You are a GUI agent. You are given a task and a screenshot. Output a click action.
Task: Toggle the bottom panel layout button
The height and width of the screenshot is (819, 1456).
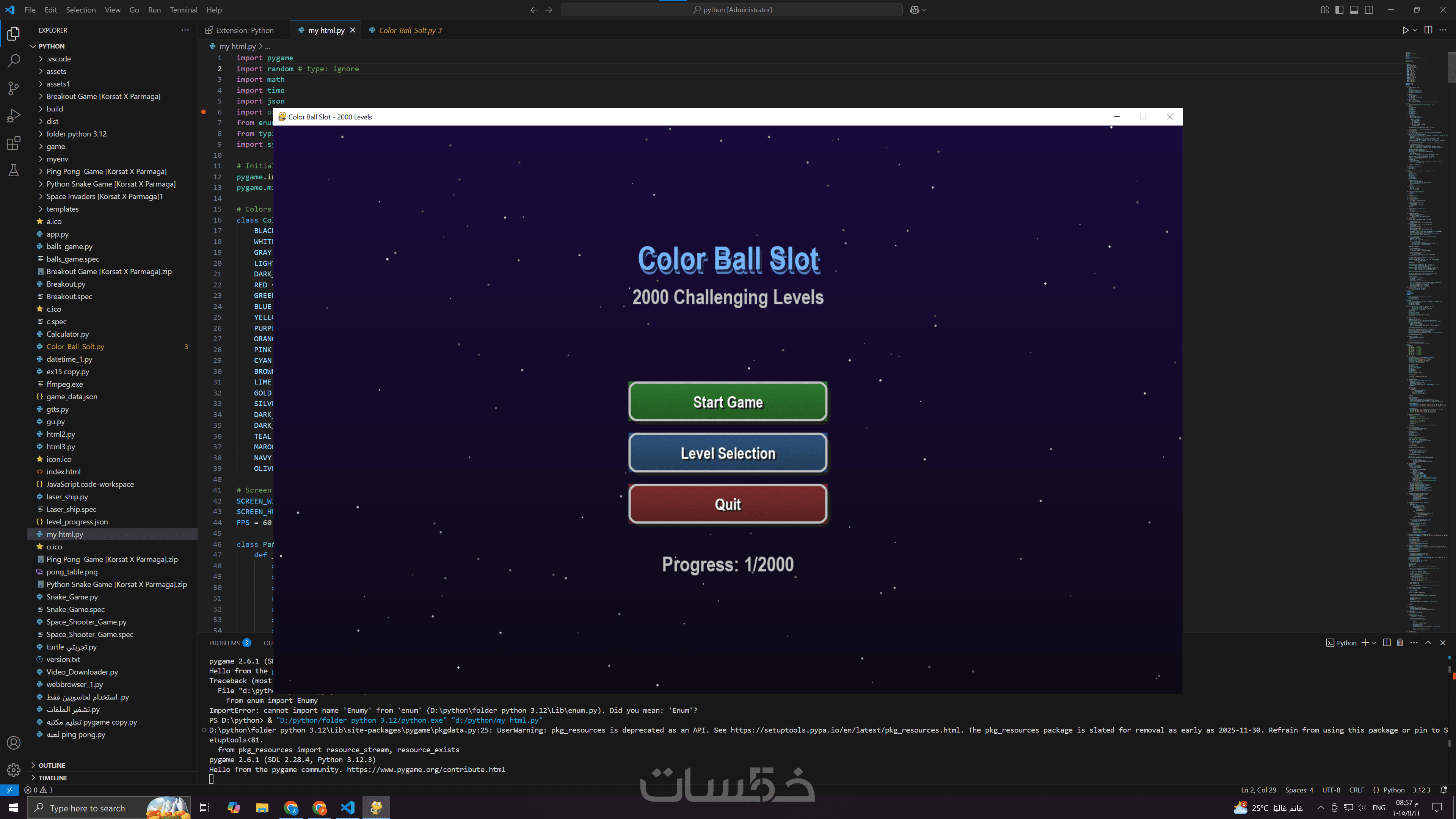(1354, 9)
